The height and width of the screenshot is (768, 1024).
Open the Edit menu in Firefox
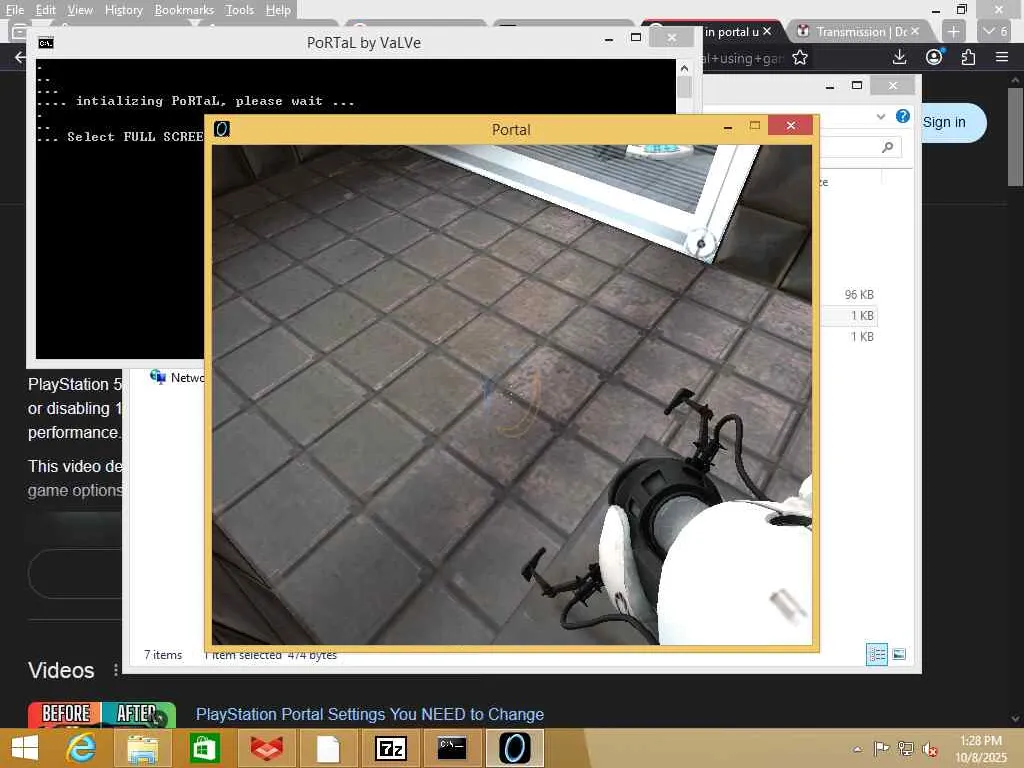coord(45,10)
